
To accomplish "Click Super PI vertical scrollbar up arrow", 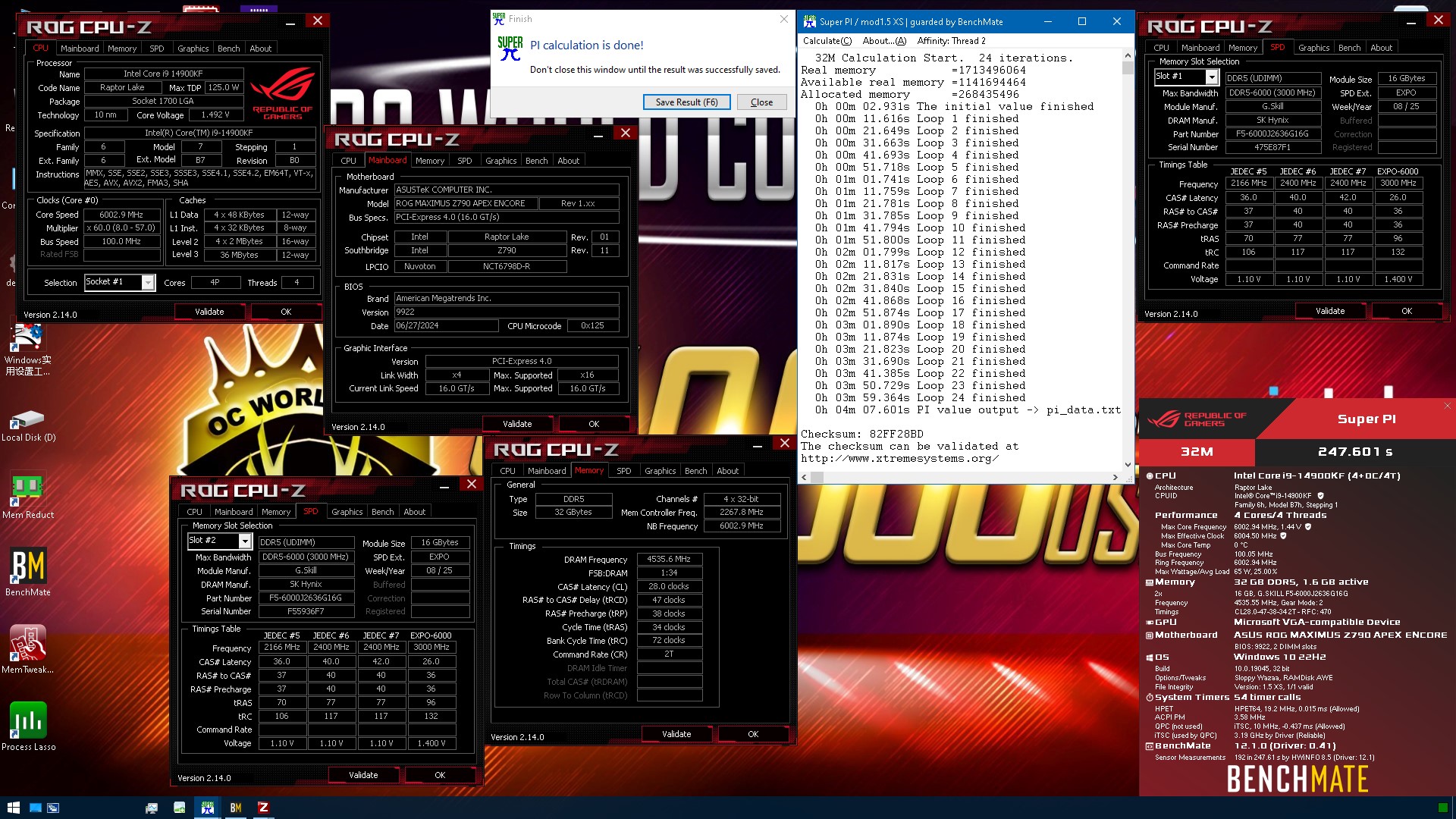I will coord(1128,55).
